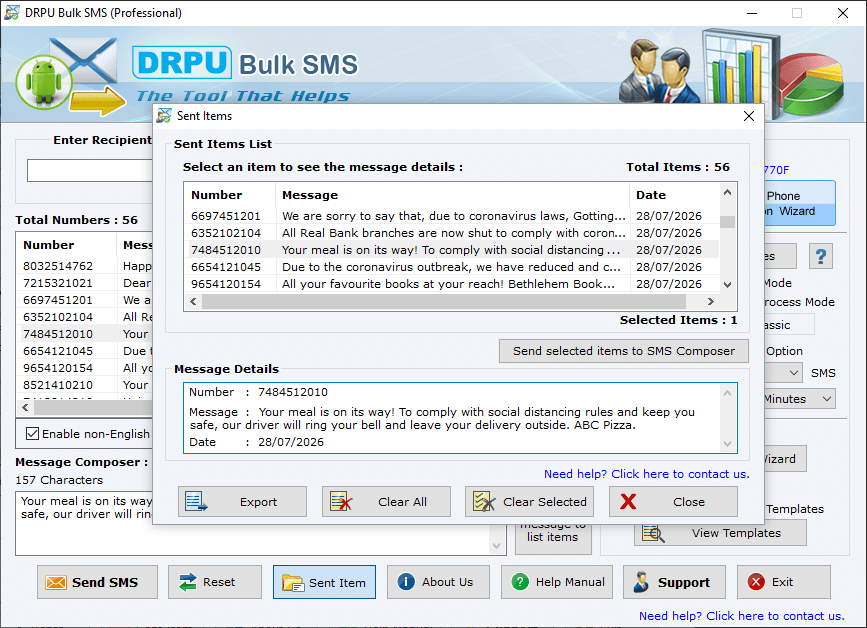
Task: Click the Support person icon
Action: pyautogui.click(x=641, y=582)
